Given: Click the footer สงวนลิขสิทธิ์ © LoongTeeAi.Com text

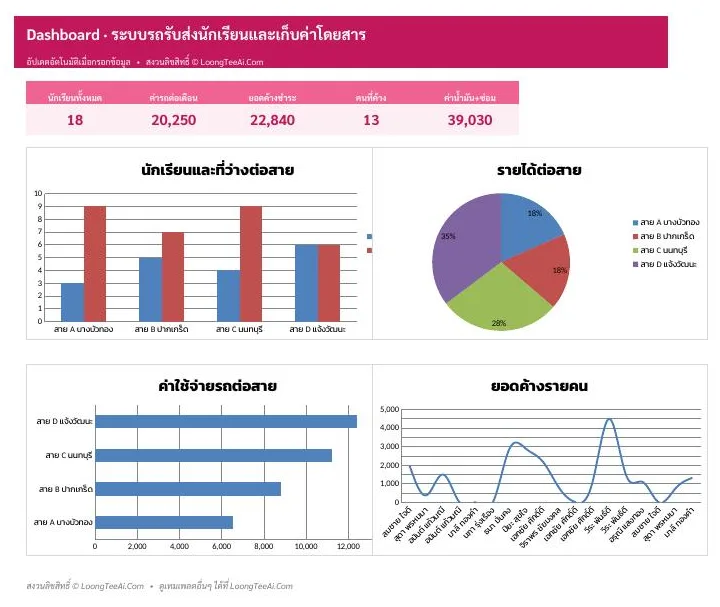Looking at the screenshot, I should 85,586.
